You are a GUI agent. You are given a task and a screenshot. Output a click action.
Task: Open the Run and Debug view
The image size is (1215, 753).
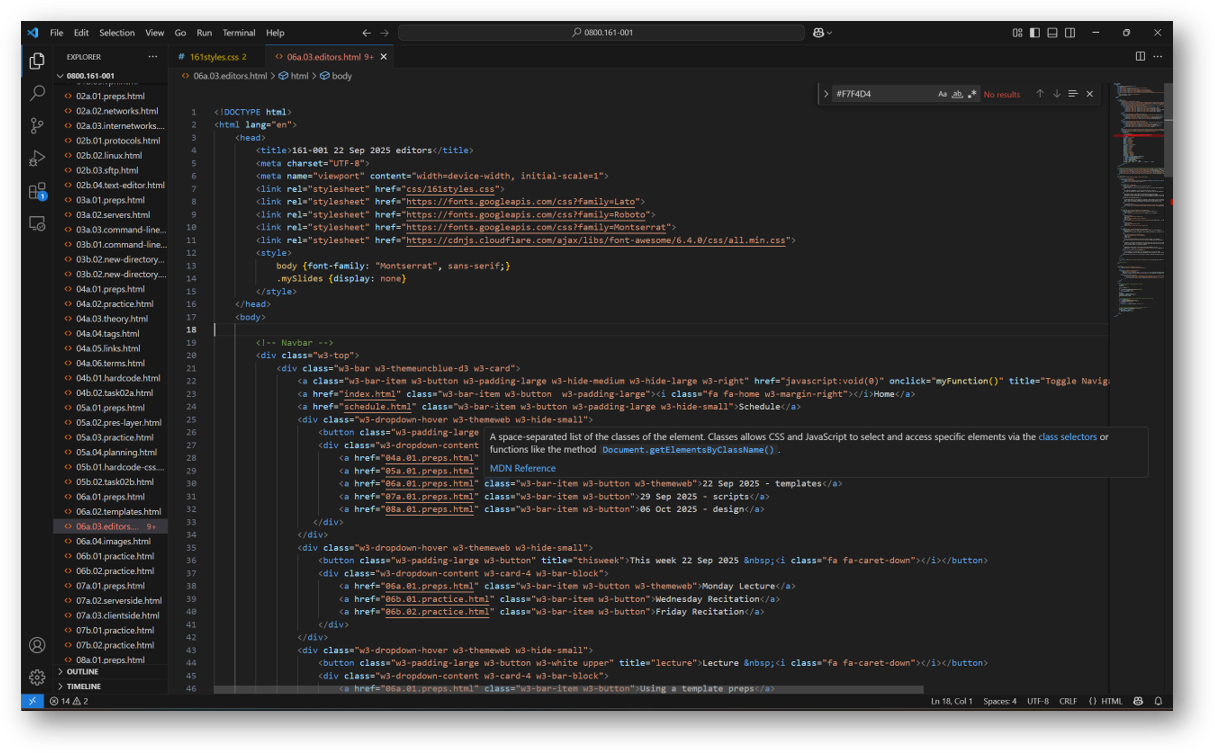[36, 157]
